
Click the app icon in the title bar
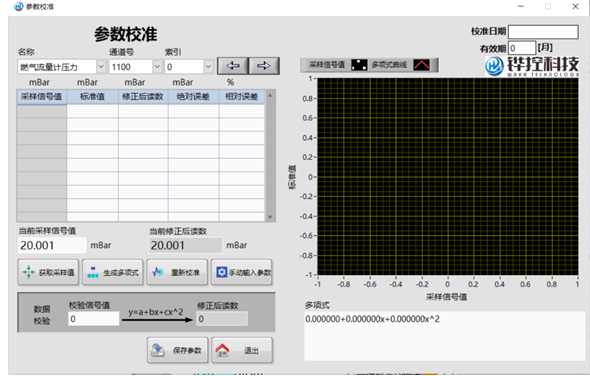(19, 6)
